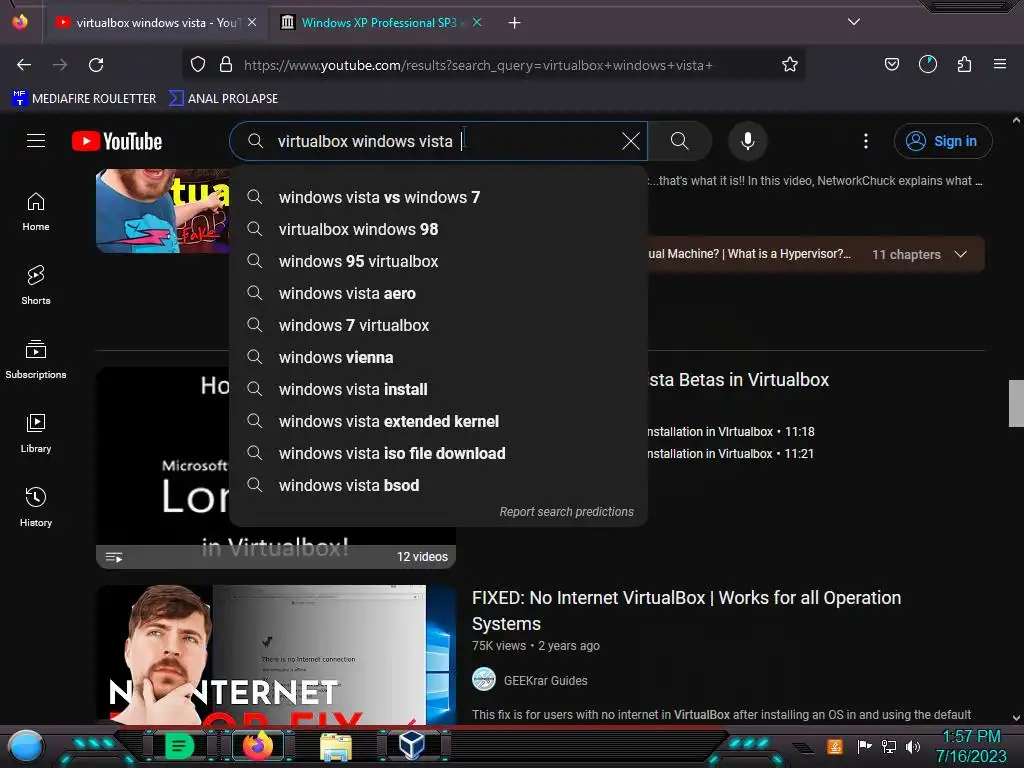Viewport: 1024px width, 768px height.
Task: Go back in Firefox
Action: (24, 65)
